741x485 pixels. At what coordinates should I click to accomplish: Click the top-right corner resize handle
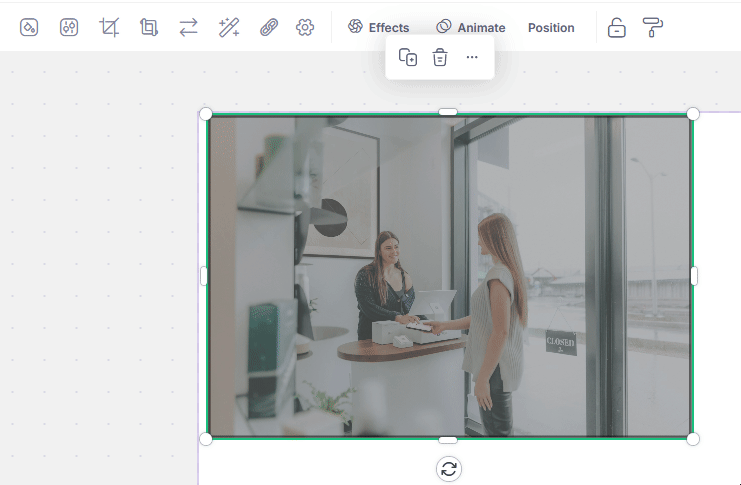pyautogui.click(x=693, y=114)
